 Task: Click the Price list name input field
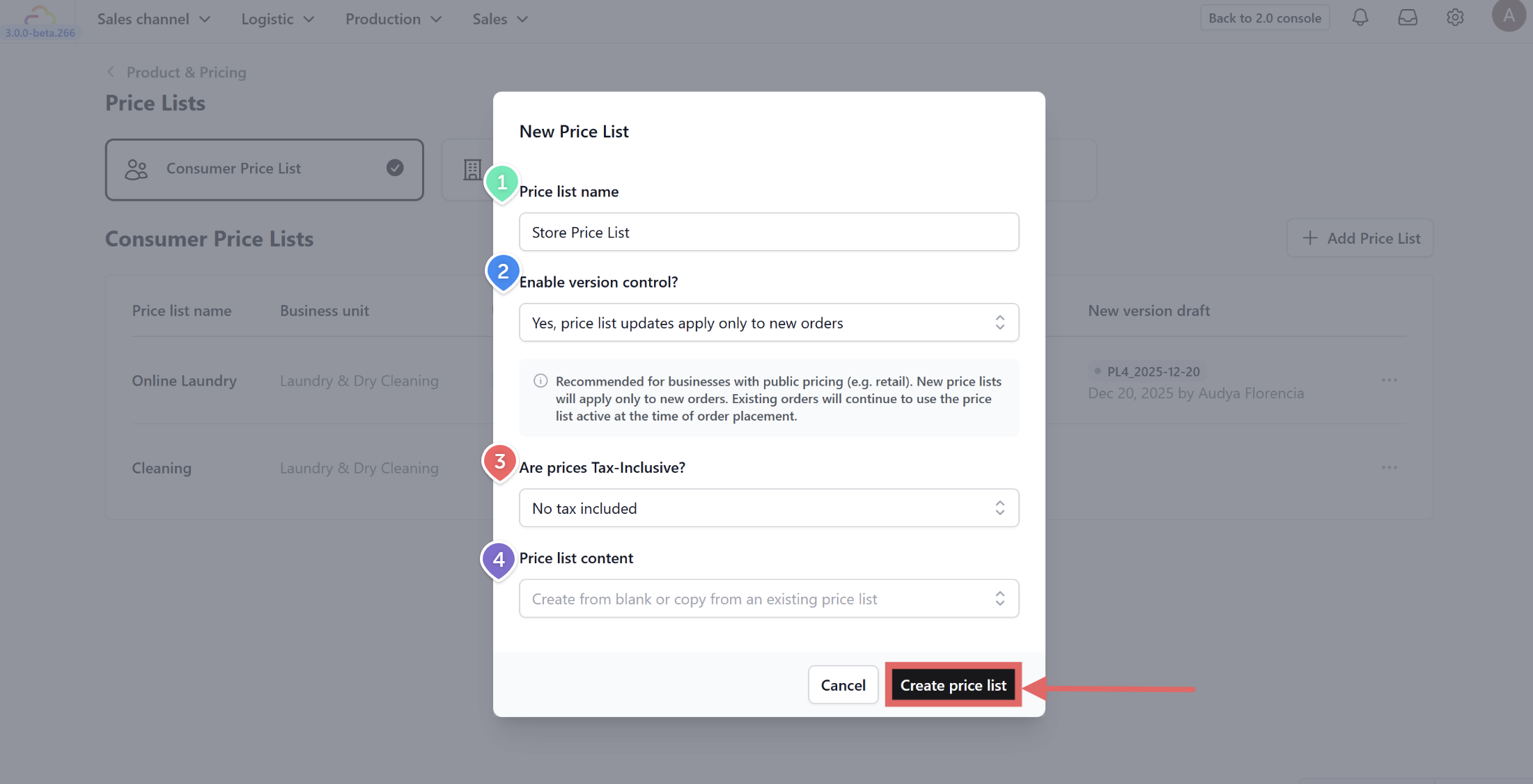pos(768,233)
